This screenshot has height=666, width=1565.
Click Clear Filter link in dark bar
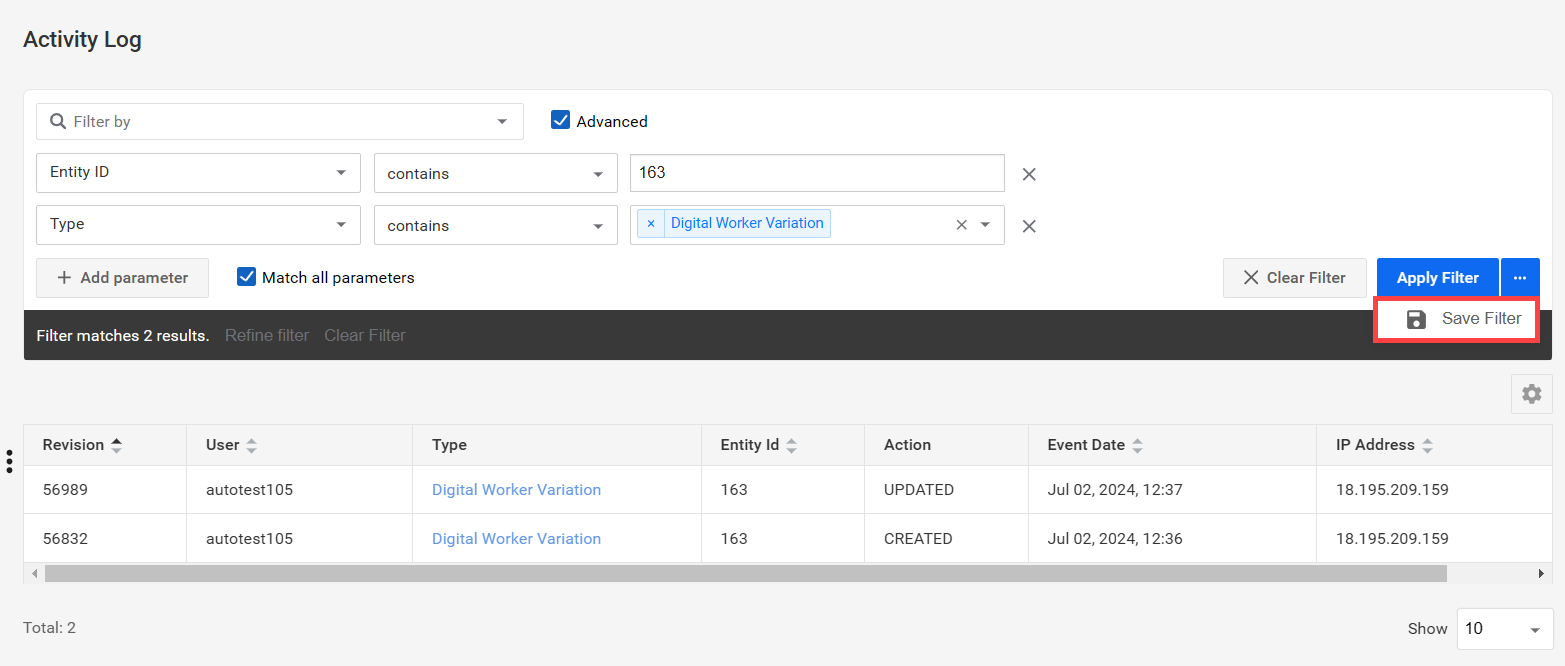[x=365, y=335]
